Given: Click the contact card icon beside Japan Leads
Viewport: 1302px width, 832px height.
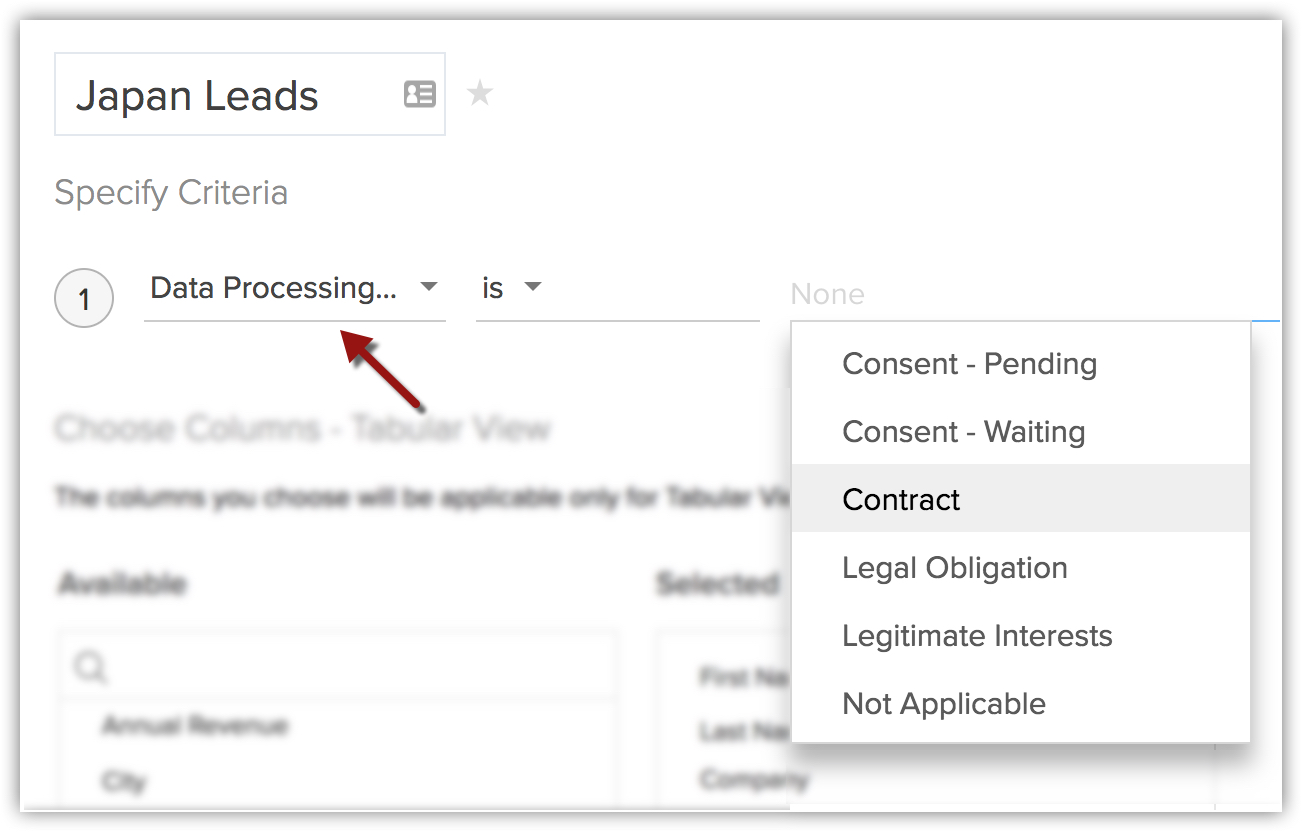Looking at the screenshot, I should point(419,95).
